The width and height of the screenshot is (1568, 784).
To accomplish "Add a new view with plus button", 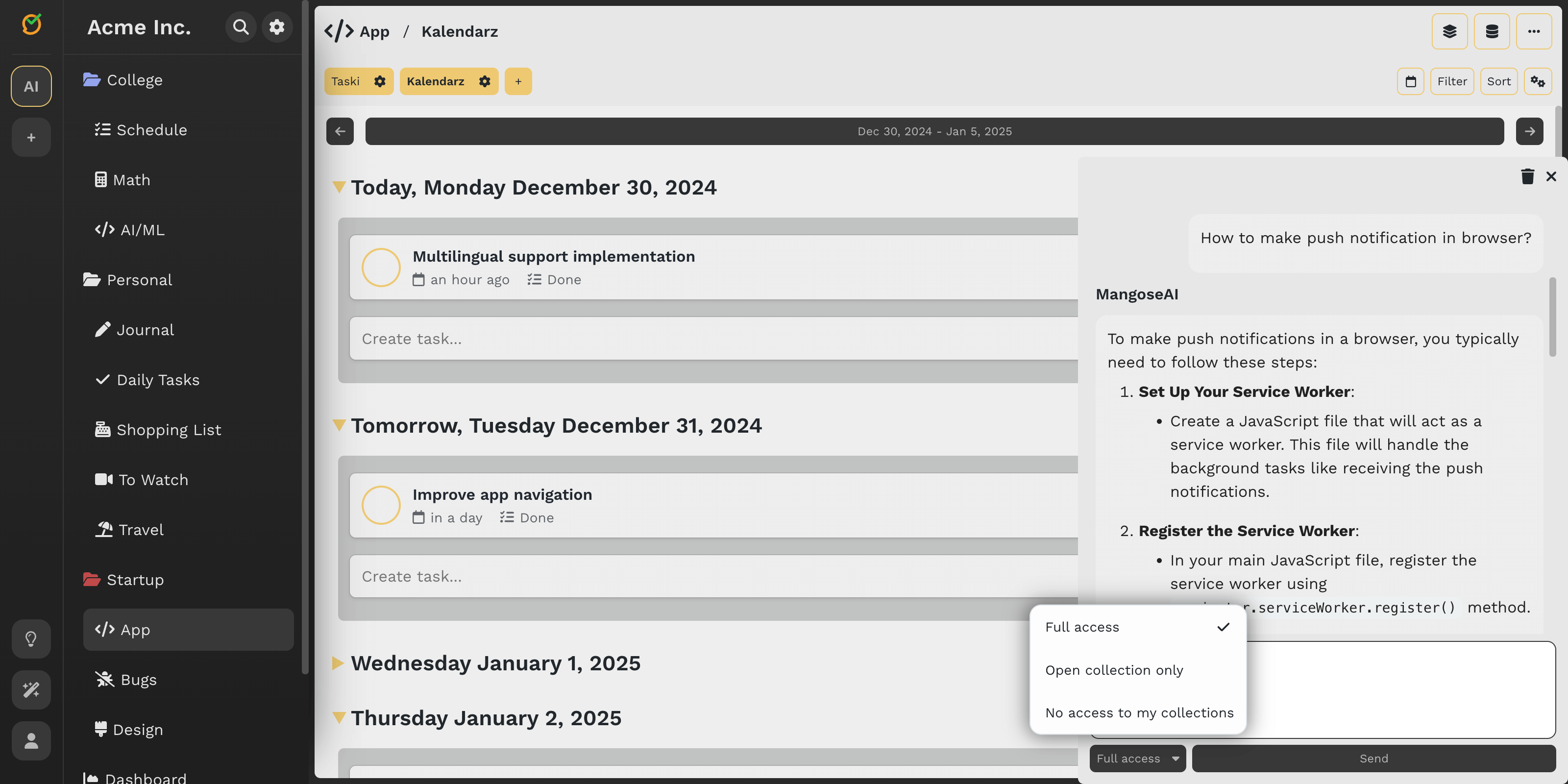I will click(x=518, y=81).
